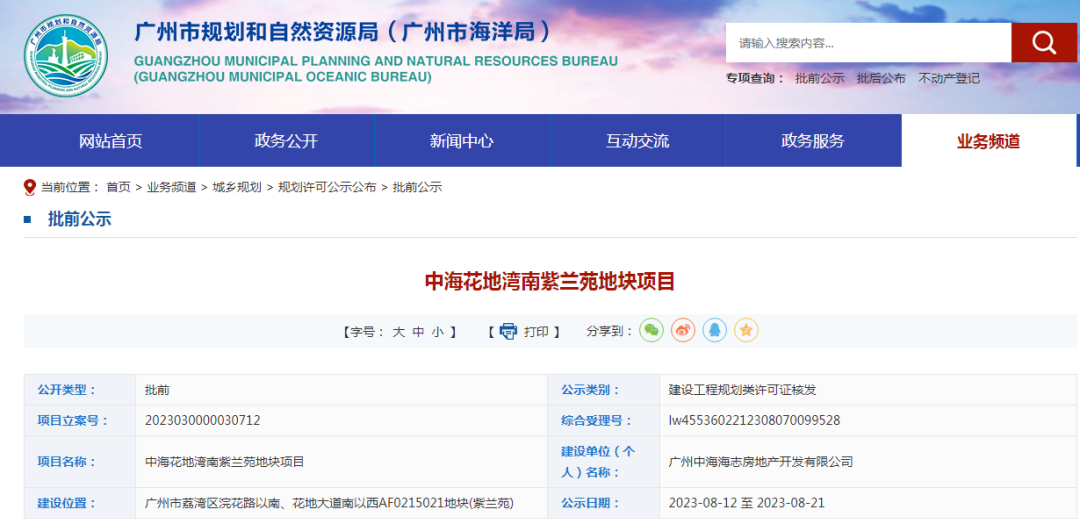
Task: Go to 规划许可公示公布 in breadcrumb
Action: tap(327, 187)
